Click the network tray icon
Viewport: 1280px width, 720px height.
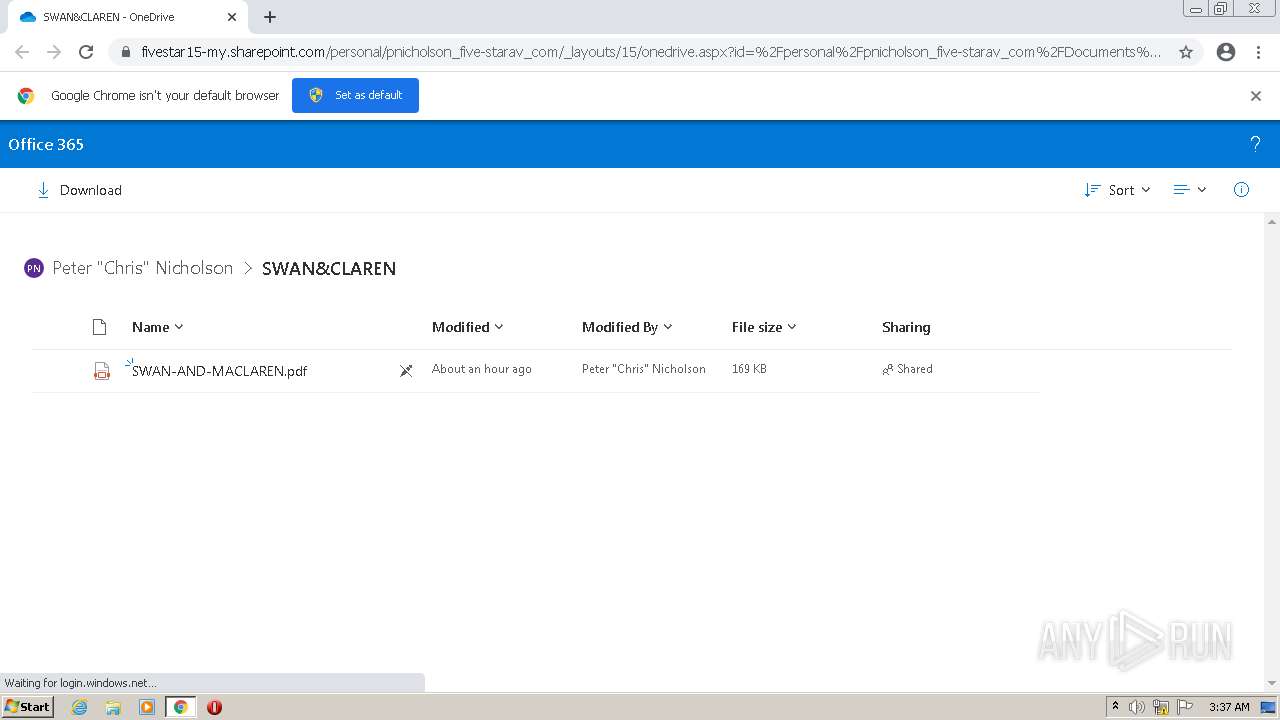1161,707
